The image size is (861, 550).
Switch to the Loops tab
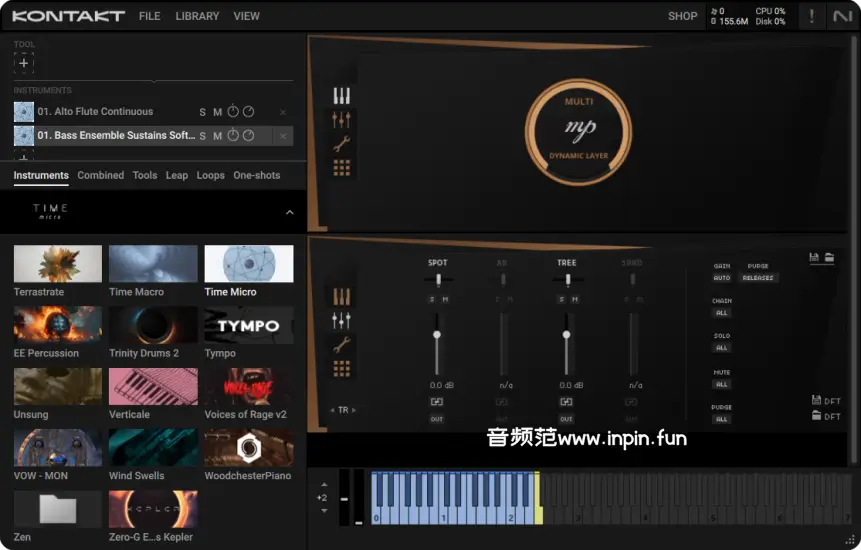point(210,175)
